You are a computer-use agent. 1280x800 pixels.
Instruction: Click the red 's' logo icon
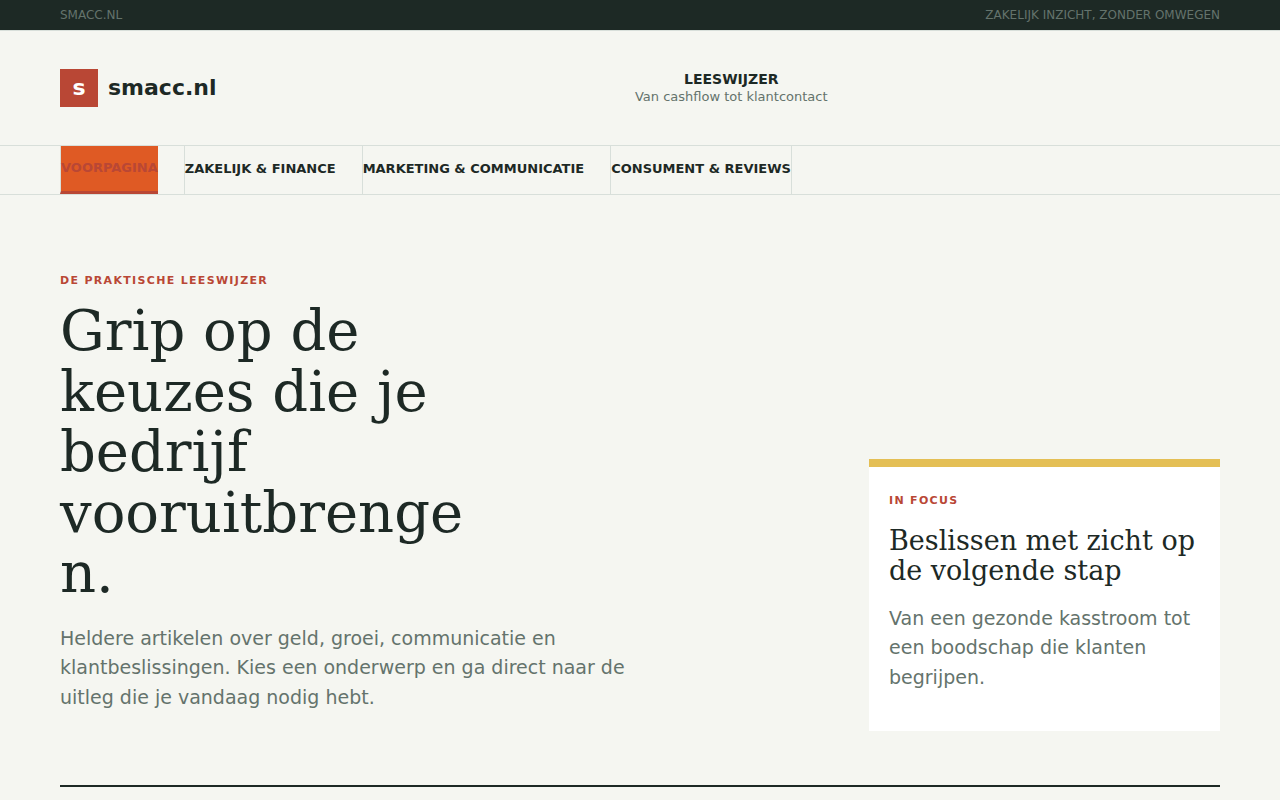tap(79, 88)
